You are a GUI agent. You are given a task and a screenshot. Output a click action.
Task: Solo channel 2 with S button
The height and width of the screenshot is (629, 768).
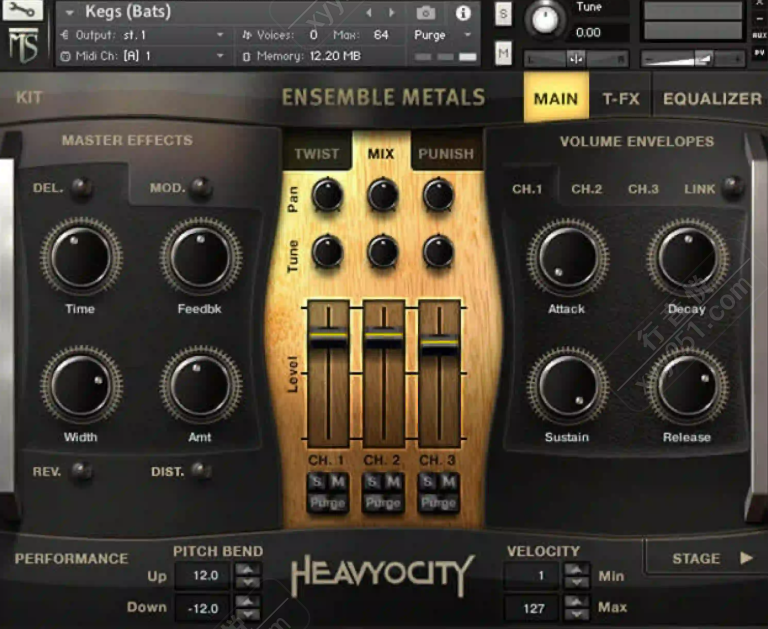[373, 483]
